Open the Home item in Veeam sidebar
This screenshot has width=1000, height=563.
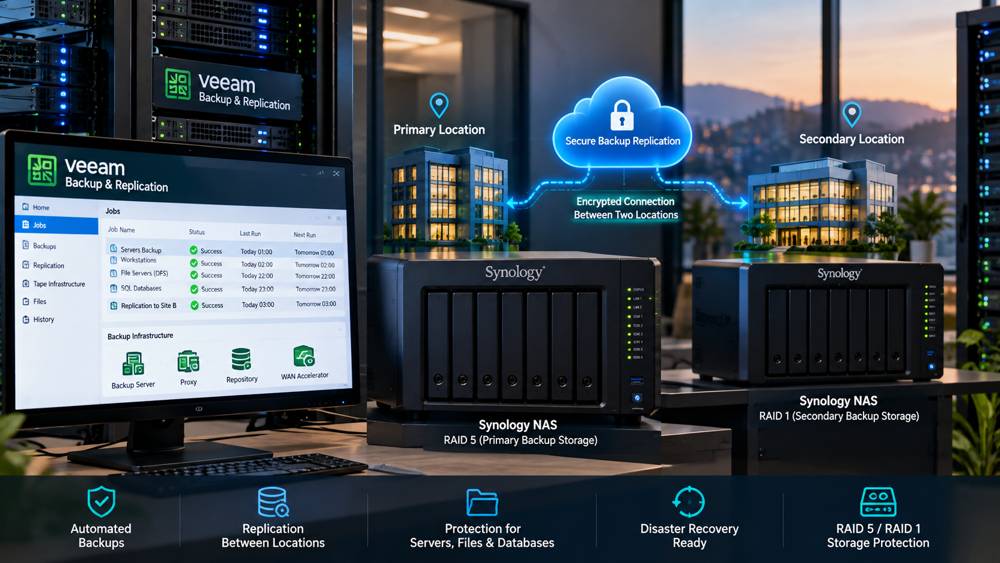tap(36, 207)
